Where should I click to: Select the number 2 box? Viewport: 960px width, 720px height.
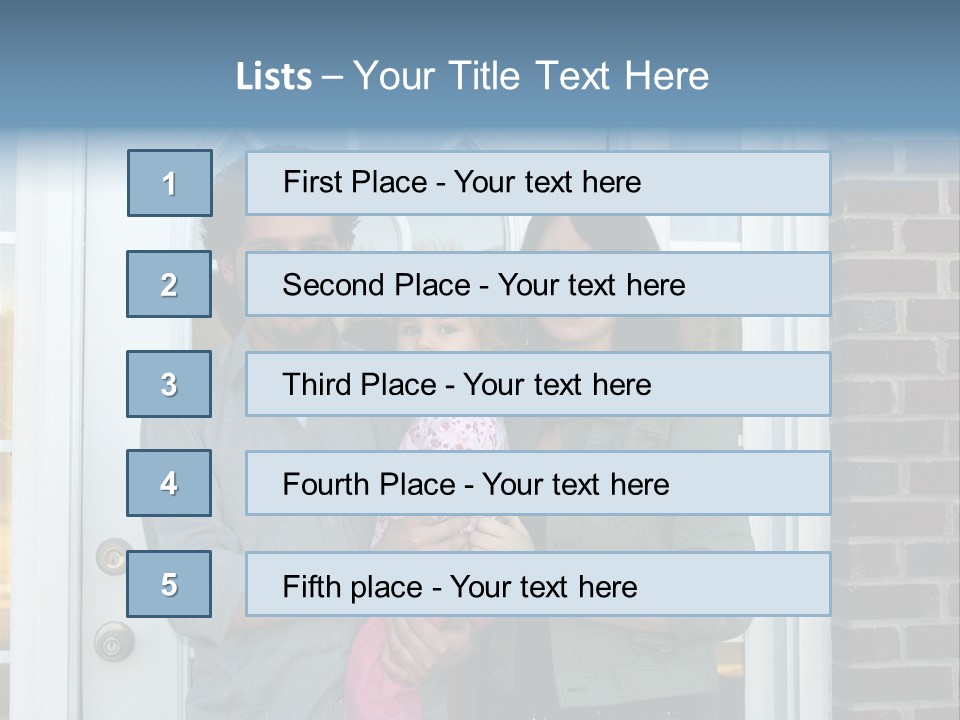click(x=169, y=284)
